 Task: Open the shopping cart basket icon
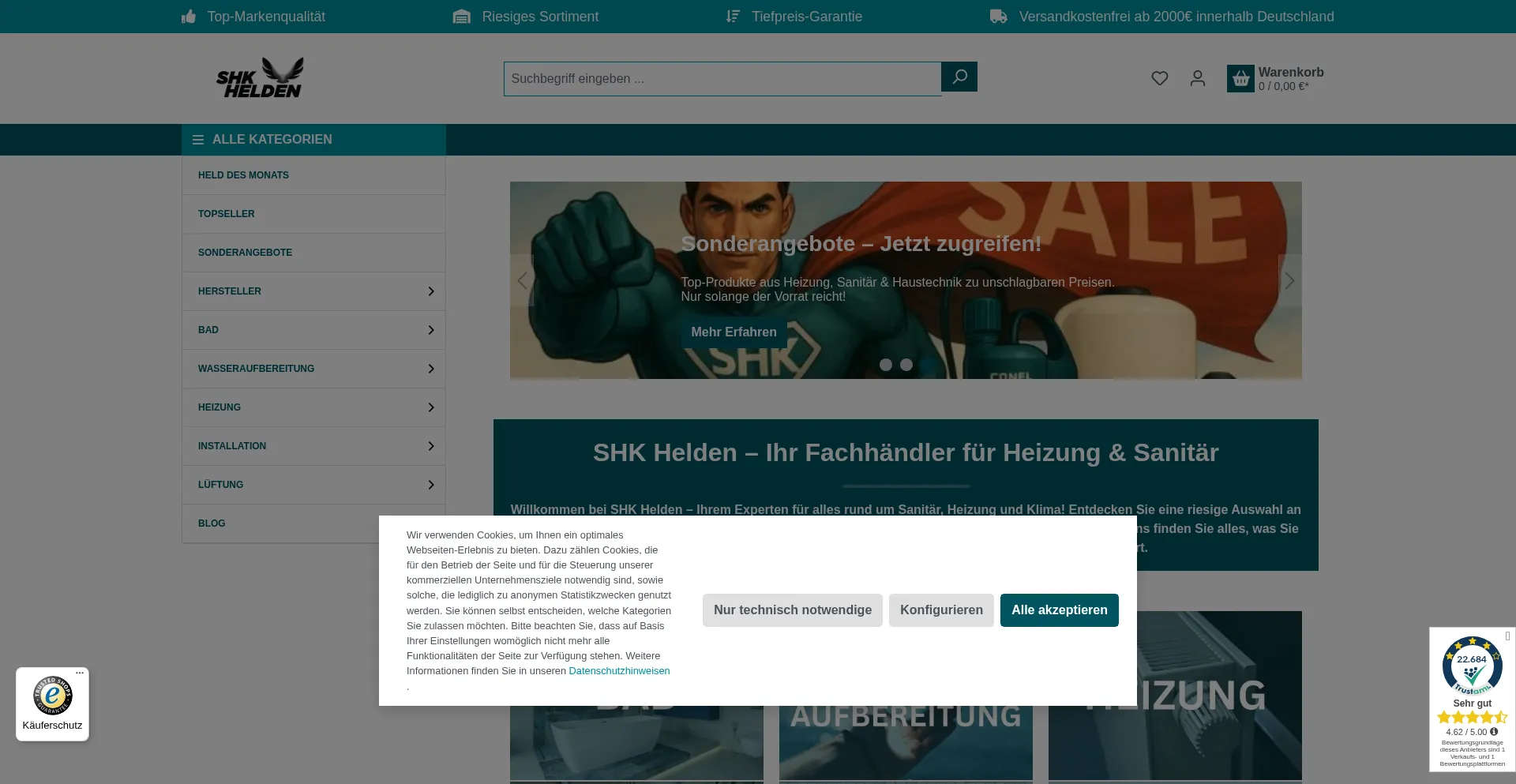click(x=1240, y=78)
